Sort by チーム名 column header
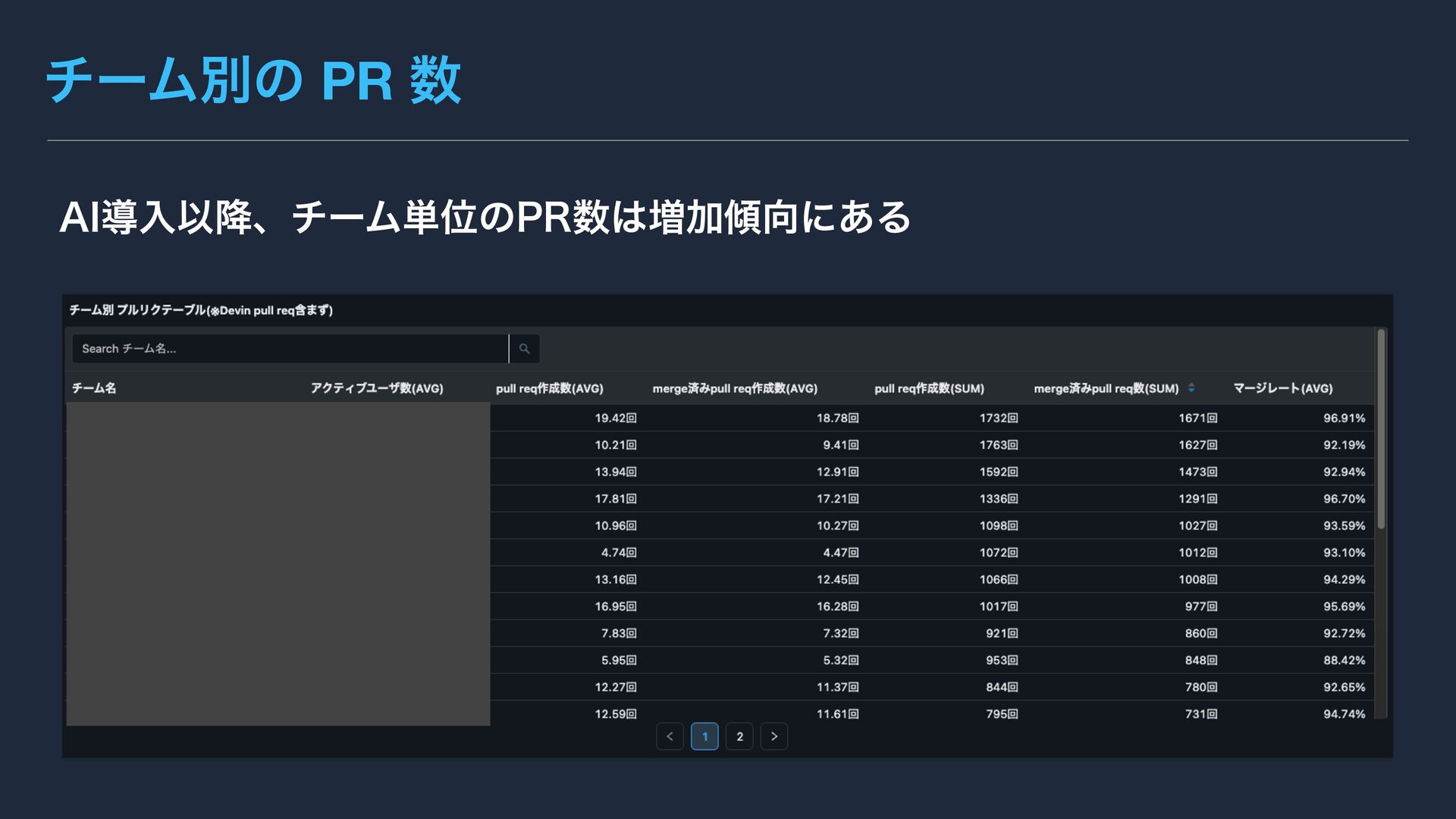1456x819 pixels. (x=94, y=388)
